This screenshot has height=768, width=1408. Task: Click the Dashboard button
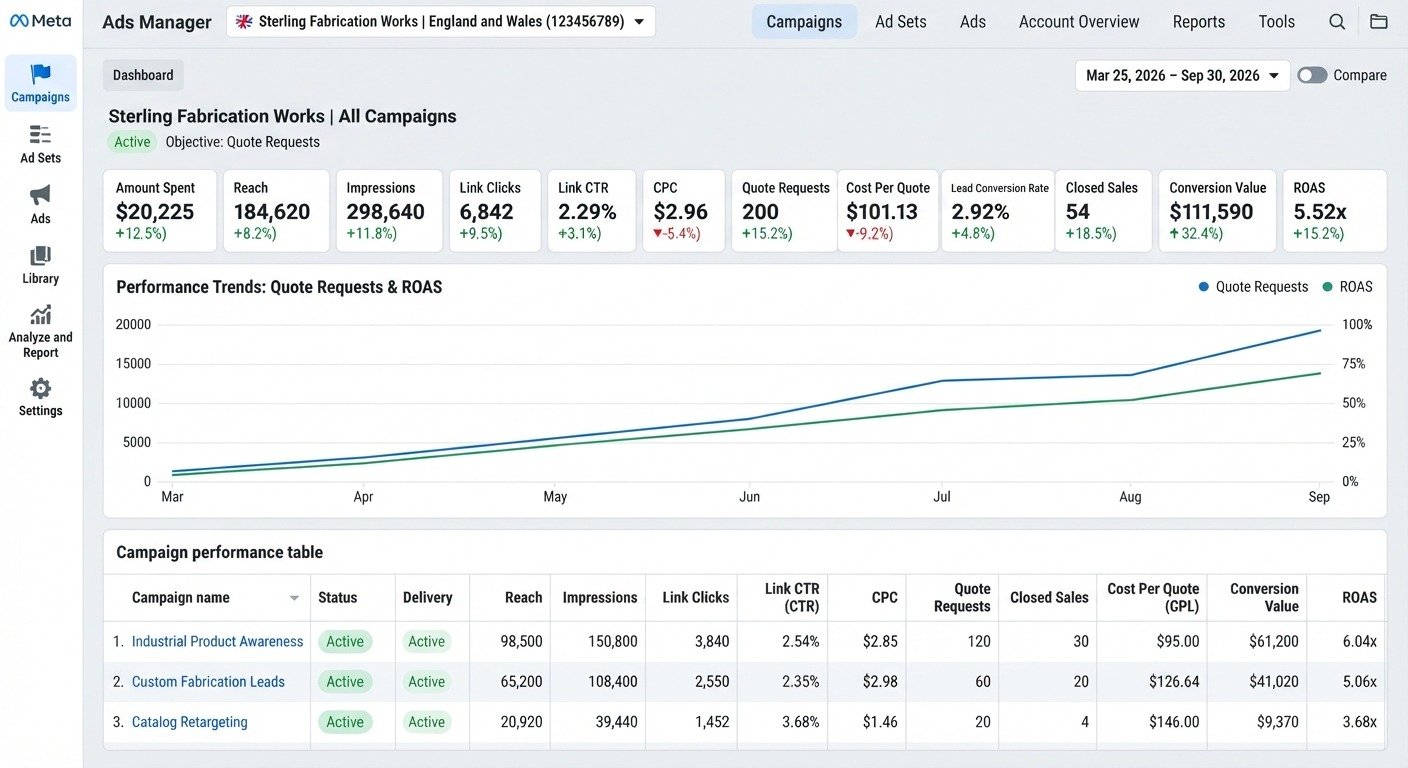coord(143,75)
